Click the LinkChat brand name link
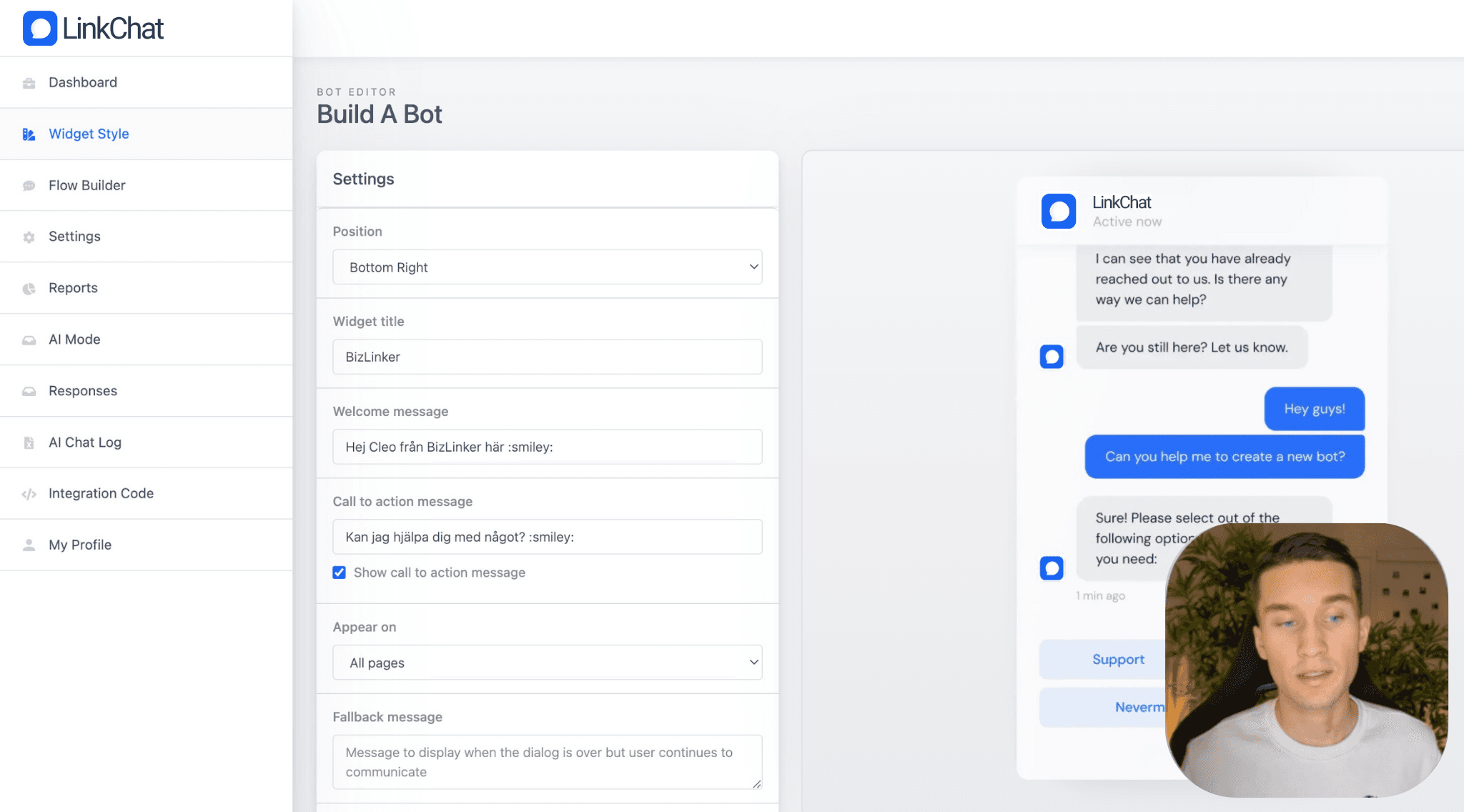 [x=113, y=29]
